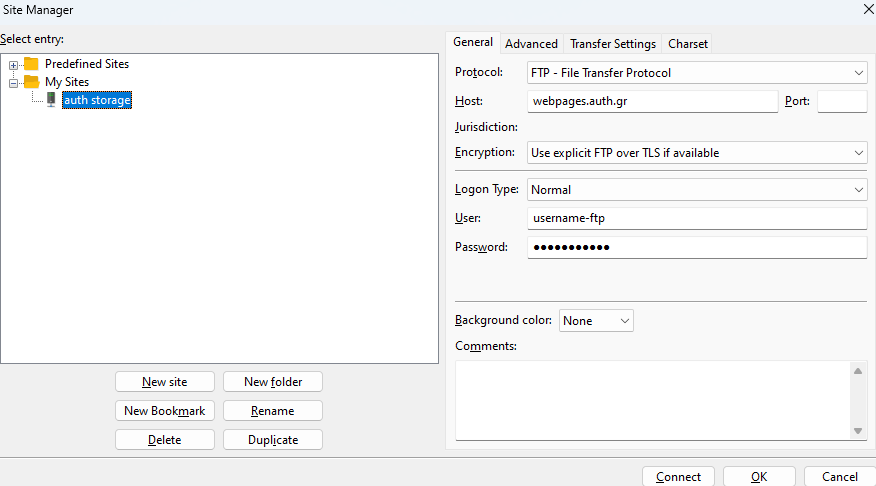The width and height of the screenshot is (876, 486).
Task: Click the Host input field
Action: [652, 102]
